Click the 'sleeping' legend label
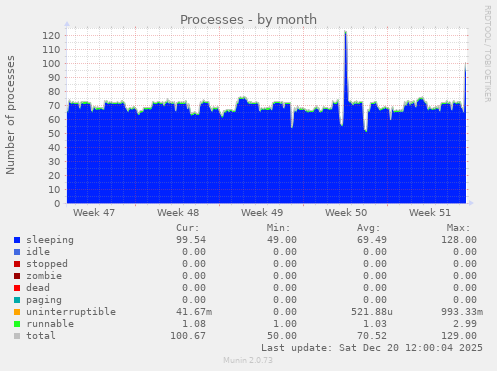 coord(50,240)
